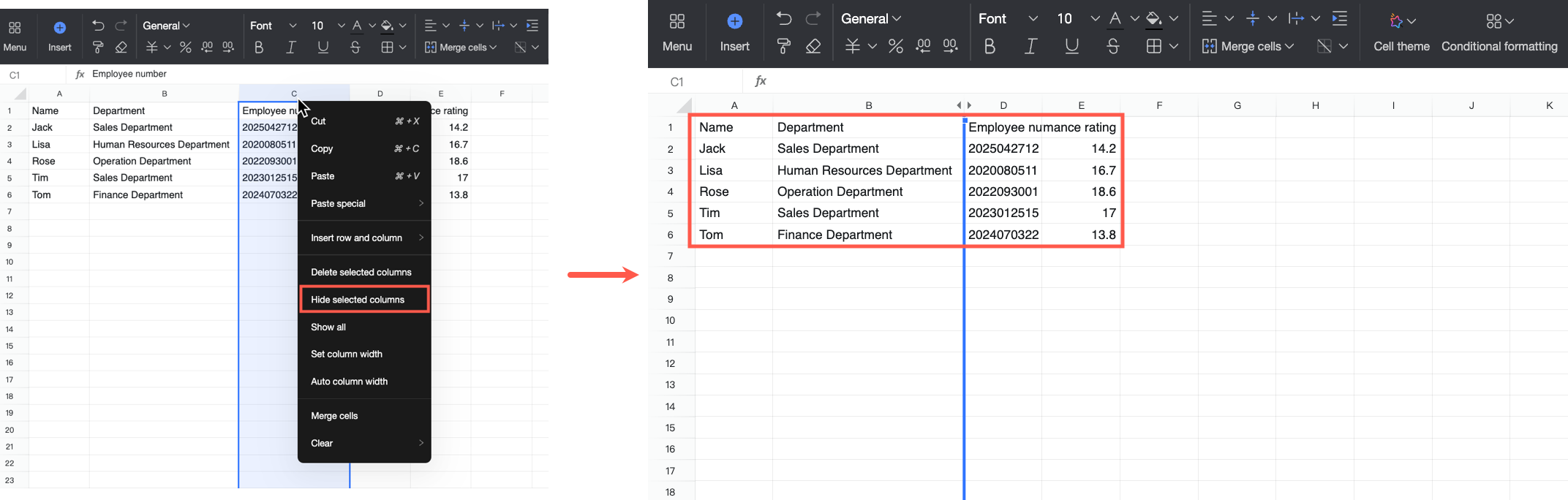Screen dimensions: 1568x500
Task: Click fill color bucket in left screenshot
Action: coord(388,26)
